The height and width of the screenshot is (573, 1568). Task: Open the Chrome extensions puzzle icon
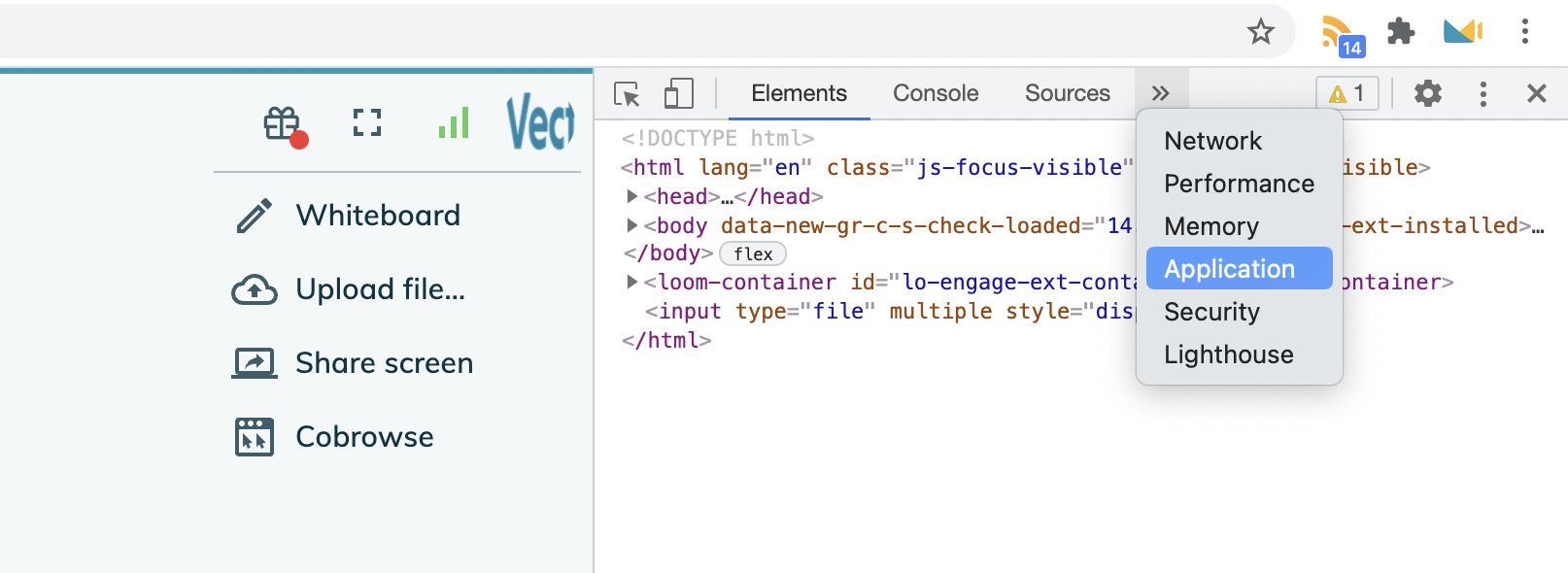coord(1400,32)
